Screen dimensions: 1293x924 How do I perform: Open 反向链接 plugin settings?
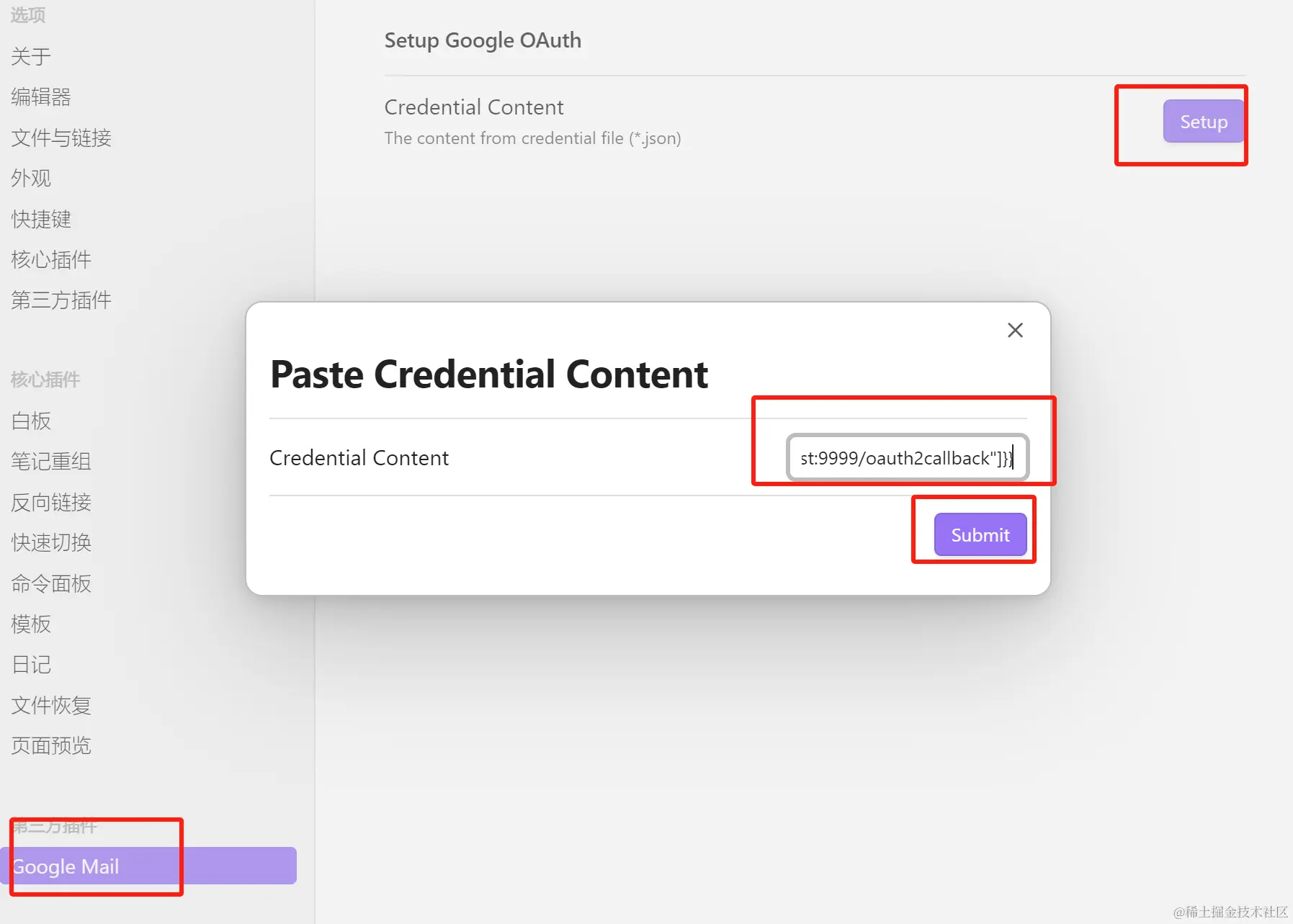[x=51, y=502]
